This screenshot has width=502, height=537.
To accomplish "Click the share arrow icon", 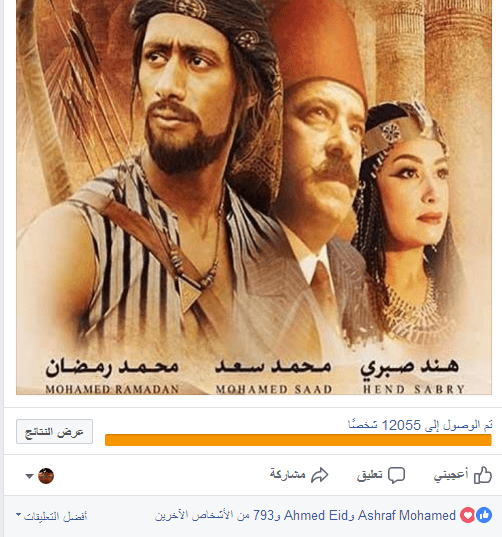I will (x=319, y=475).
